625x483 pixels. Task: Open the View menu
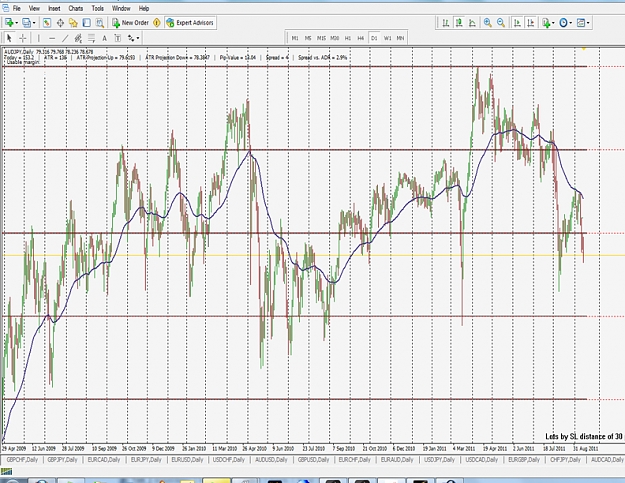(x=34, y=8)
